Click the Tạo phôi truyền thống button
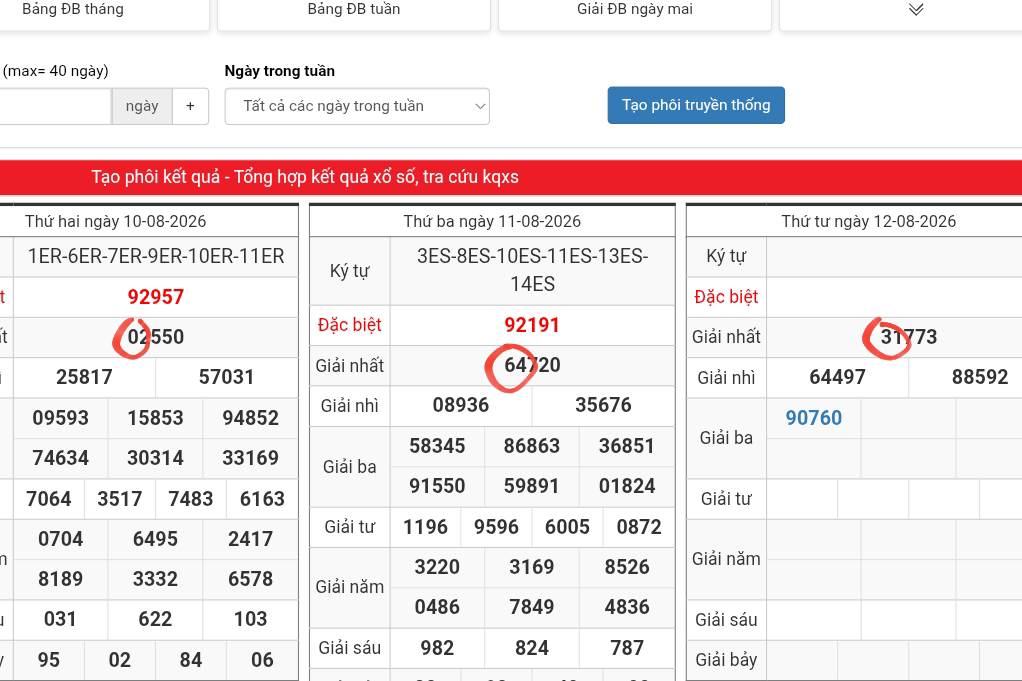Image resolution: width=1022 pixels, height=681 pixels. [696, 105]
